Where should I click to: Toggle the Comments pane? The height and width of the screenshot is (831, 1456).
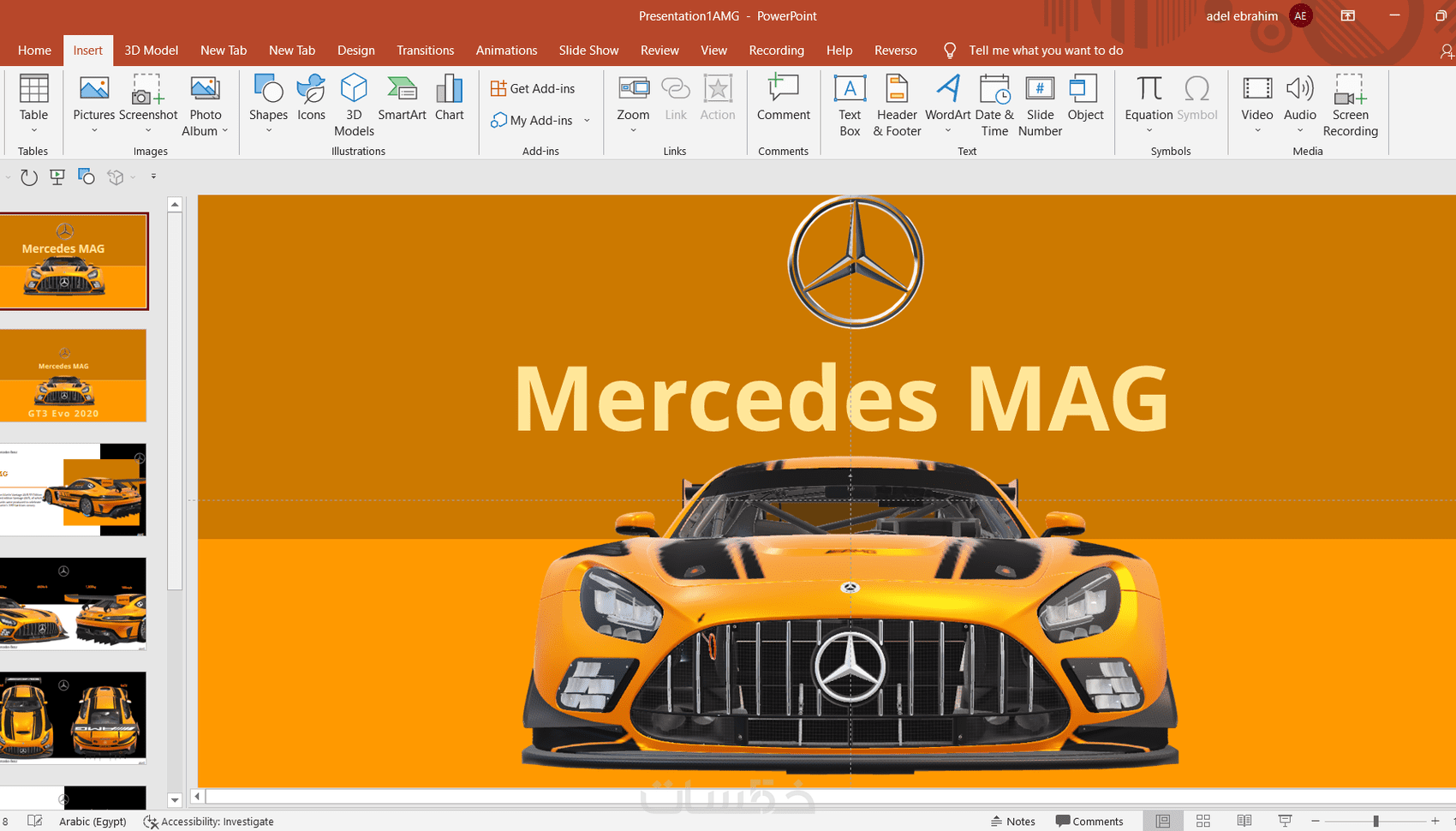point(1089,821)
